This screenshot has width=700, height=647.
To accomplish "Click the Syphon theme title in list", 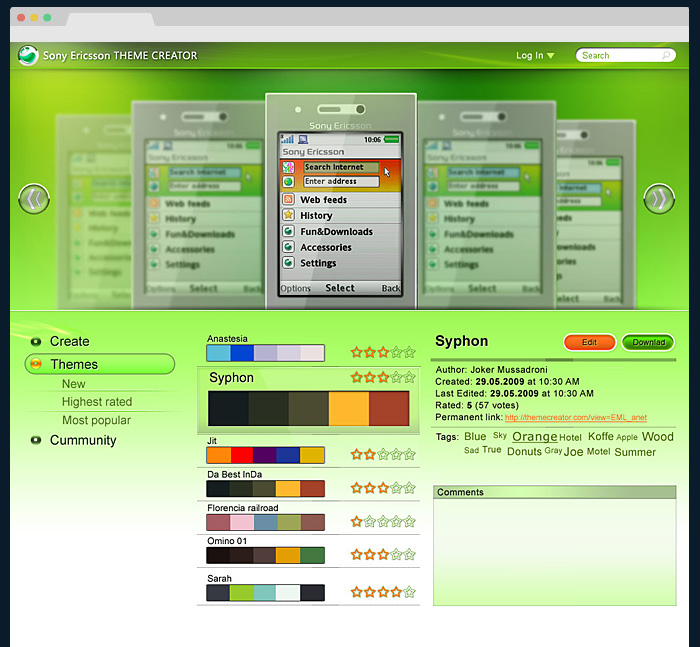I will coord(231,378).
